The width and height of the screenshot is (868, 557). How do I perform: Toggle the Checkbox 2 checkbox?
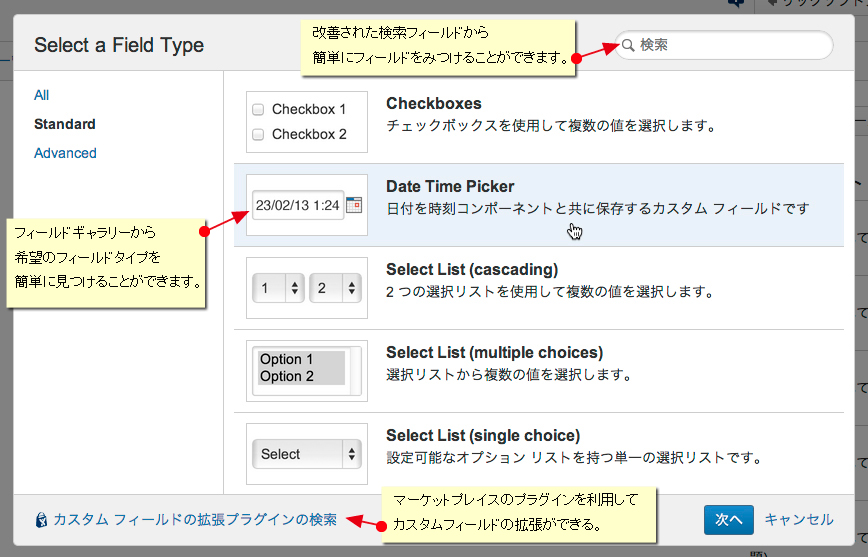[258, 134]
